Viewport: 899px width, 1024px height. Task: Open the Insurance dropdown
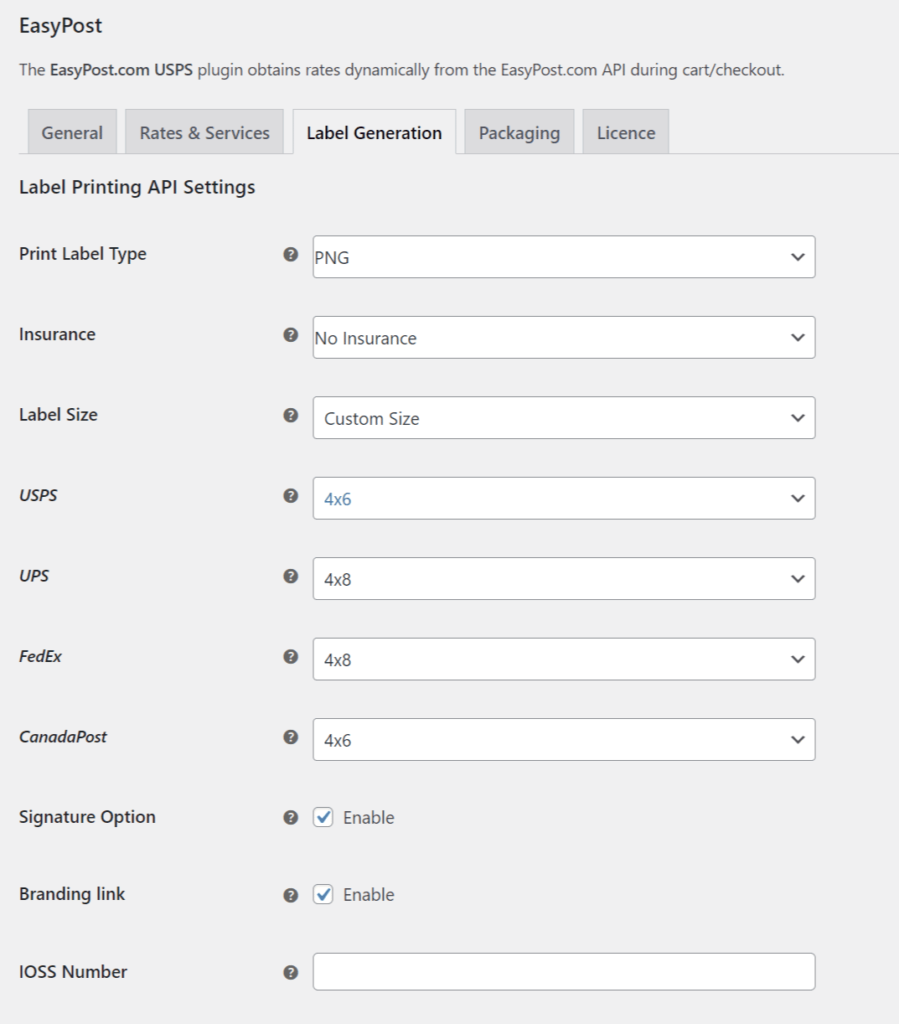(x=563, y=338)
